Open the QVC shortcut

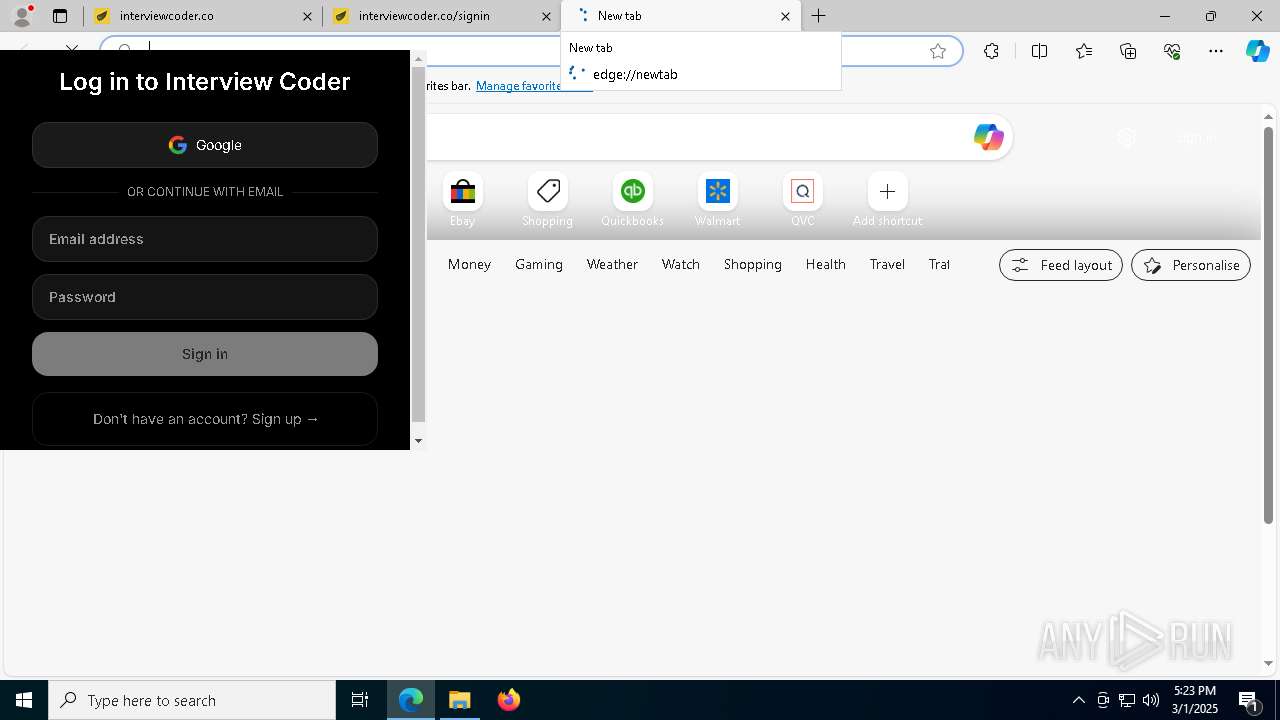pos(802,200)
